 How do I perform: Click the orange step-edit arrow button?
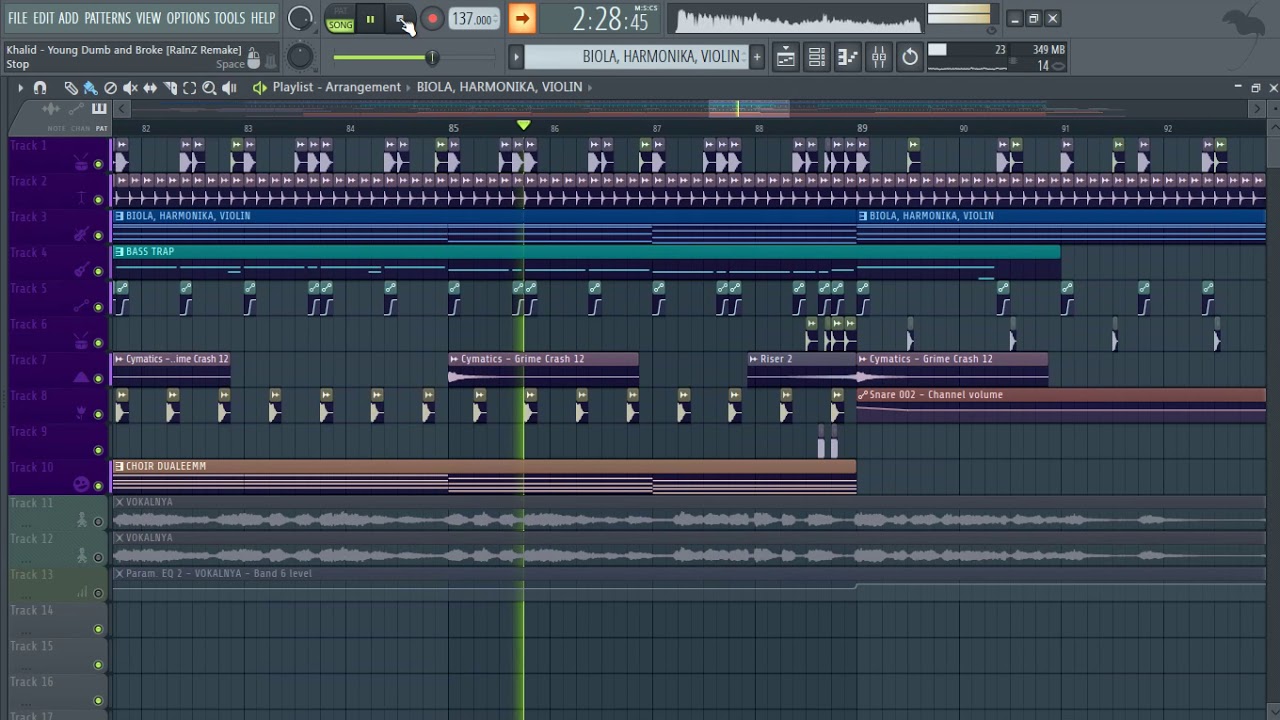pos(521,18)
